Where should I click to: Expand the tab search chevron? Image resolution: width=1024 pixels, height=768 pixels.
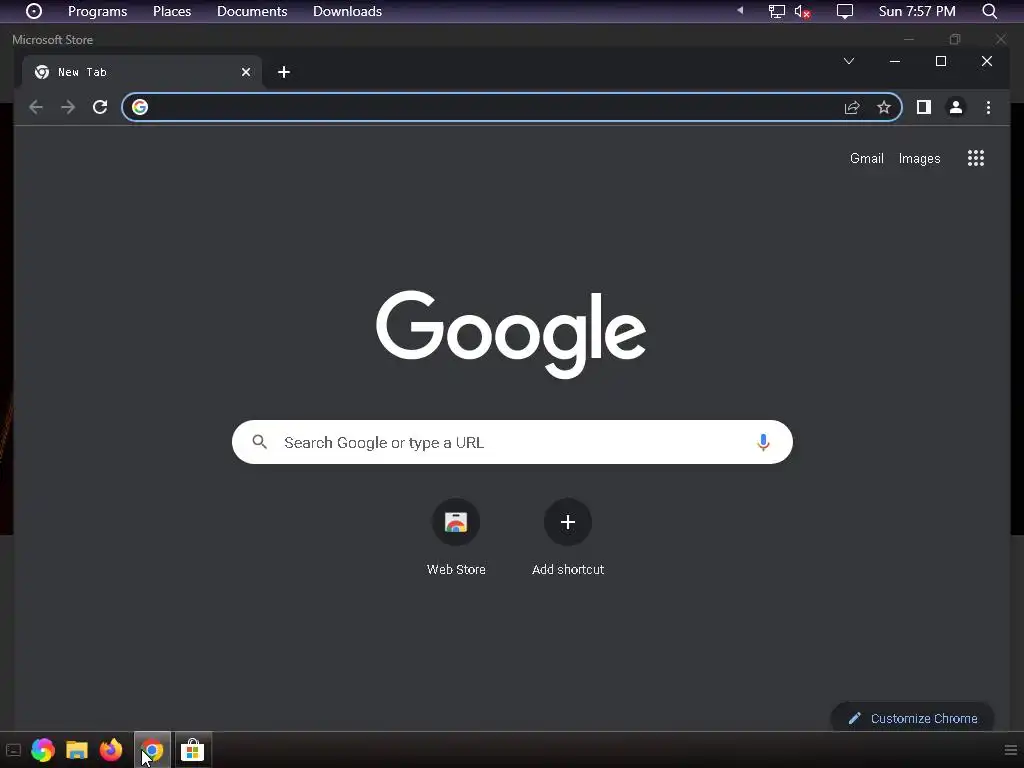coord(848,61)
